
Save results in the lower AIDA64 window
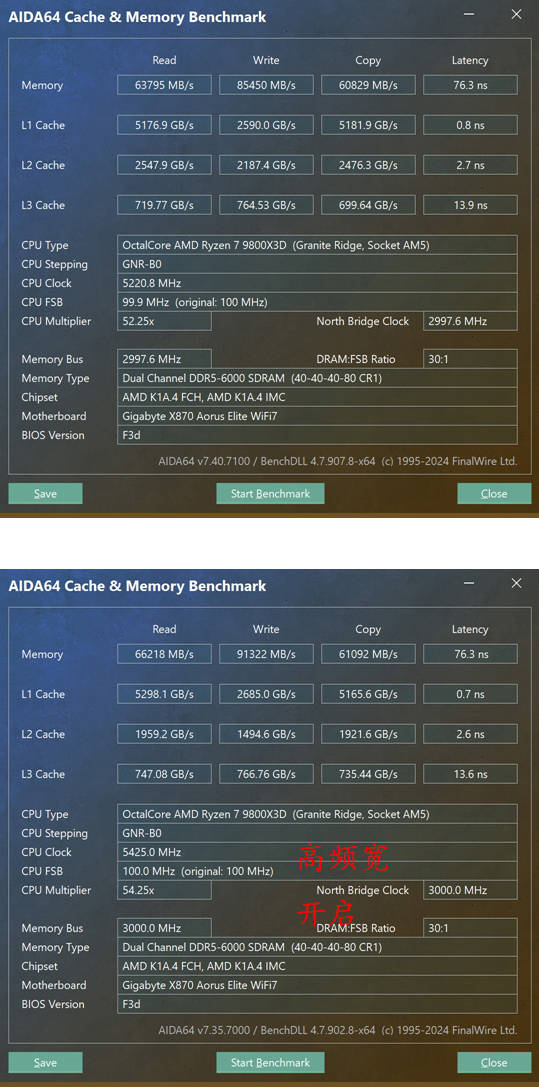tap(45, 1063)
